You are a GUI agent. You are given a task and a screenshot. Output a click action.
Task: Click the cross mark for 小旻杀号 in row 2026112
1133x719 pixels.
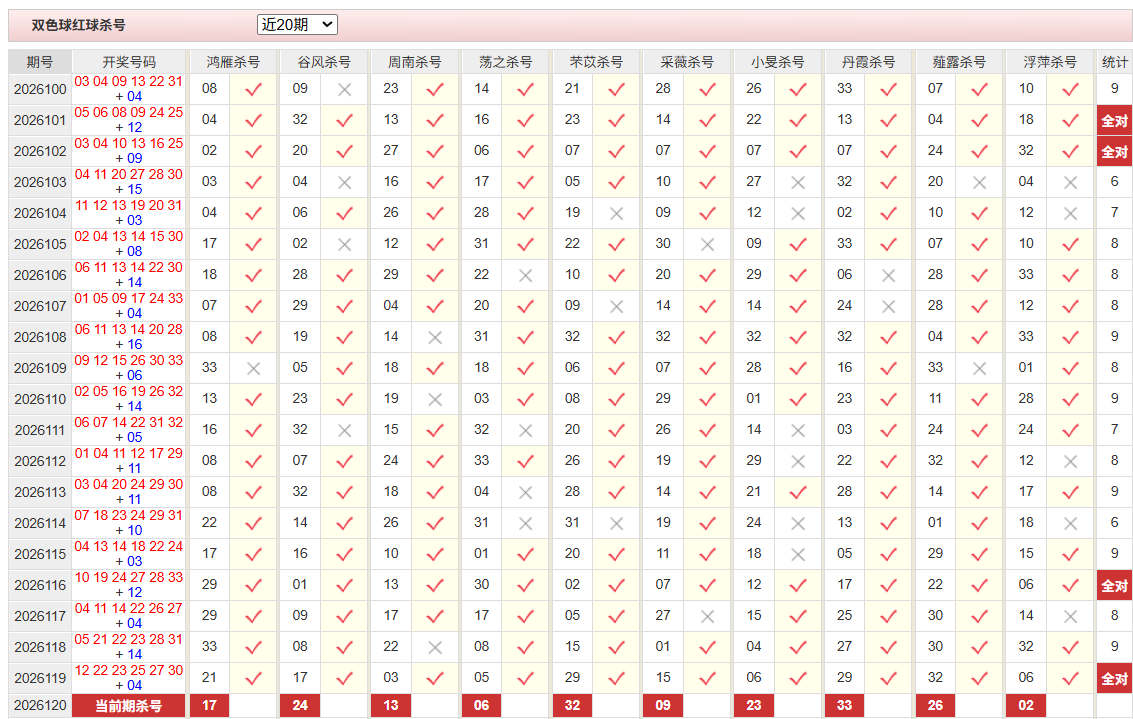(x=798, y=462)
